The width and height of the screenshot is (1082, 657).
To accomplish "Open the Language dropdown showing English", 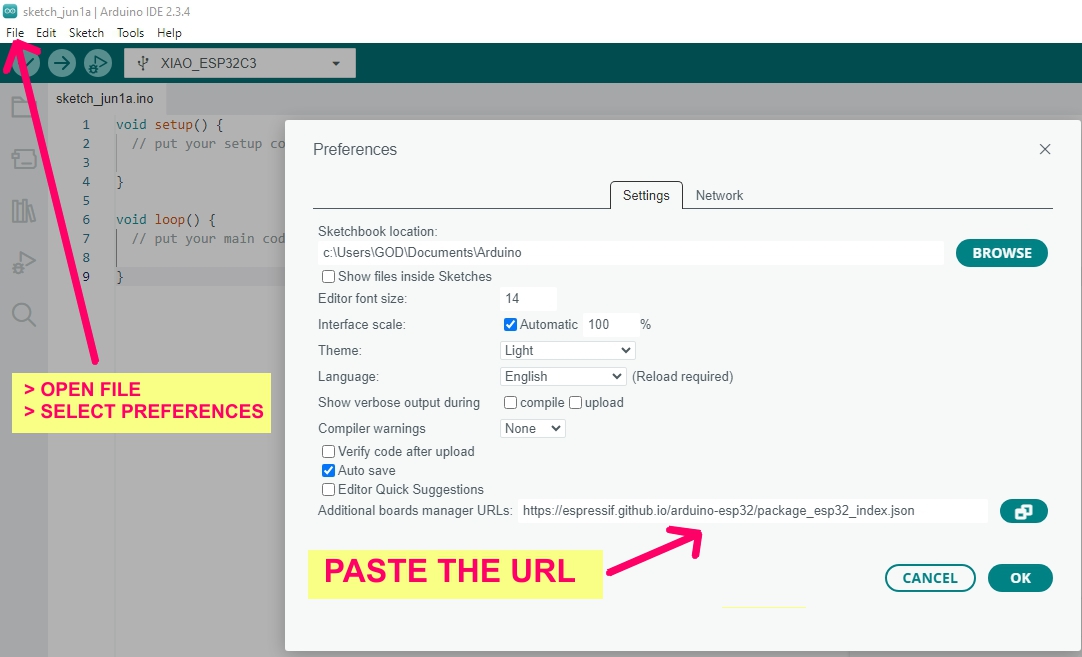I will pos(563,377).
